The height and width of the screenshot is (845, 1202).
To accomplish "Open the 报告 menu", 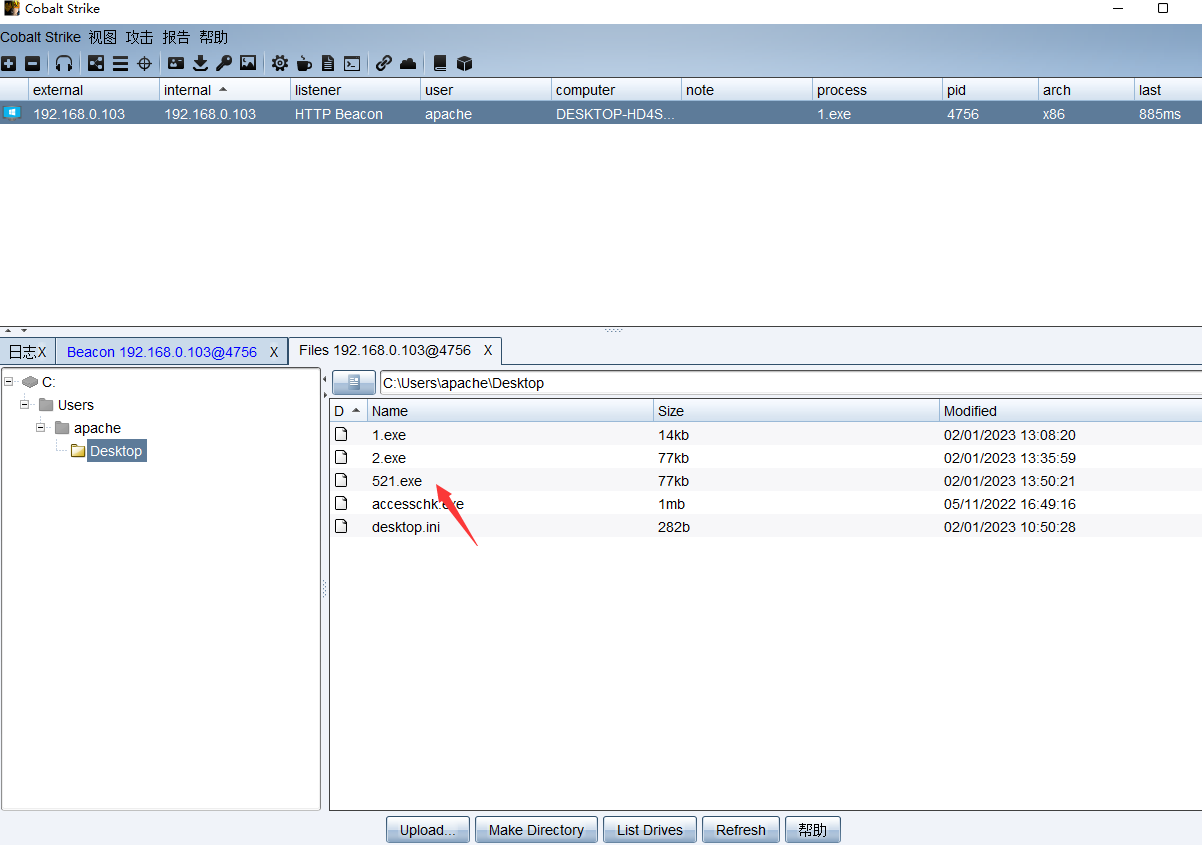I will click(176, 37).
